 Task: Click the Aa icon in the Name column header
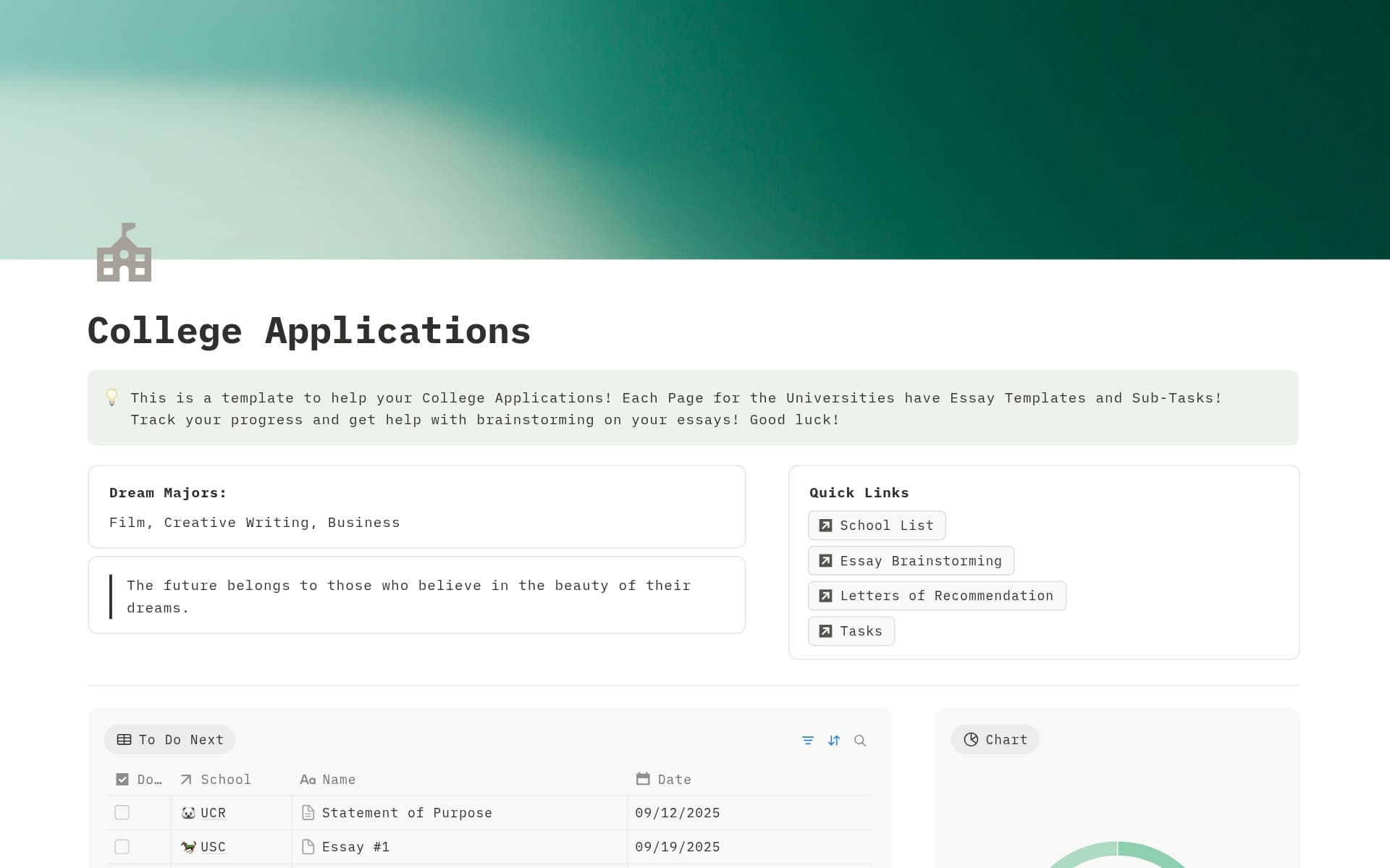307,779
